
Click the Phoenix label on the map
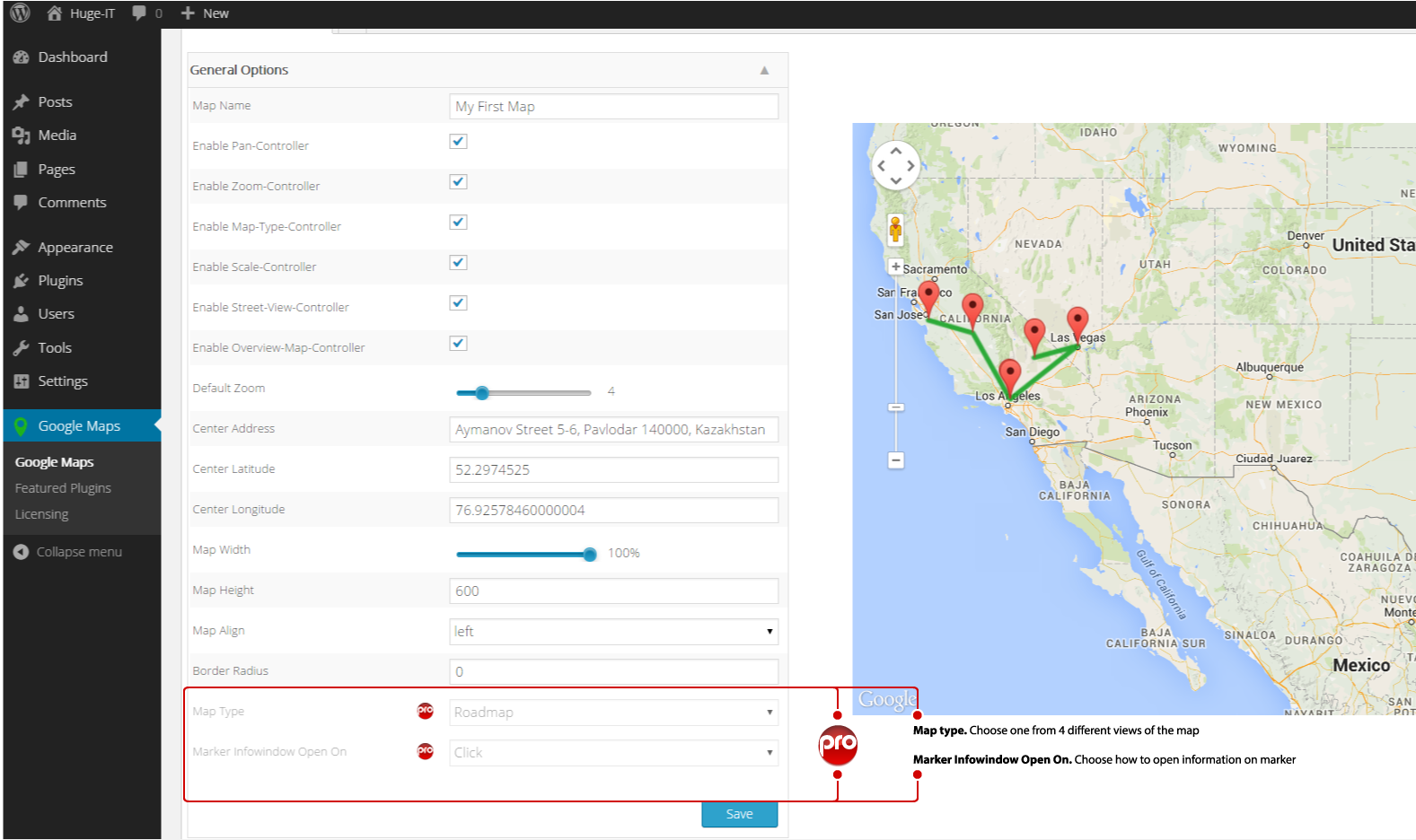click(1147, 413)
